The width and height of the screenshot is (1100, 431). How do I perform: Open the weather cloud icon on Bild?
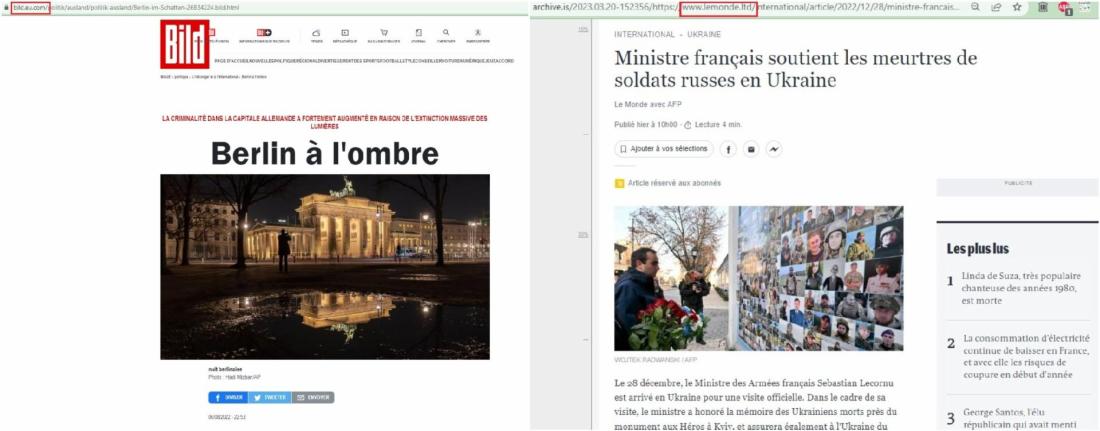point(316,35)
